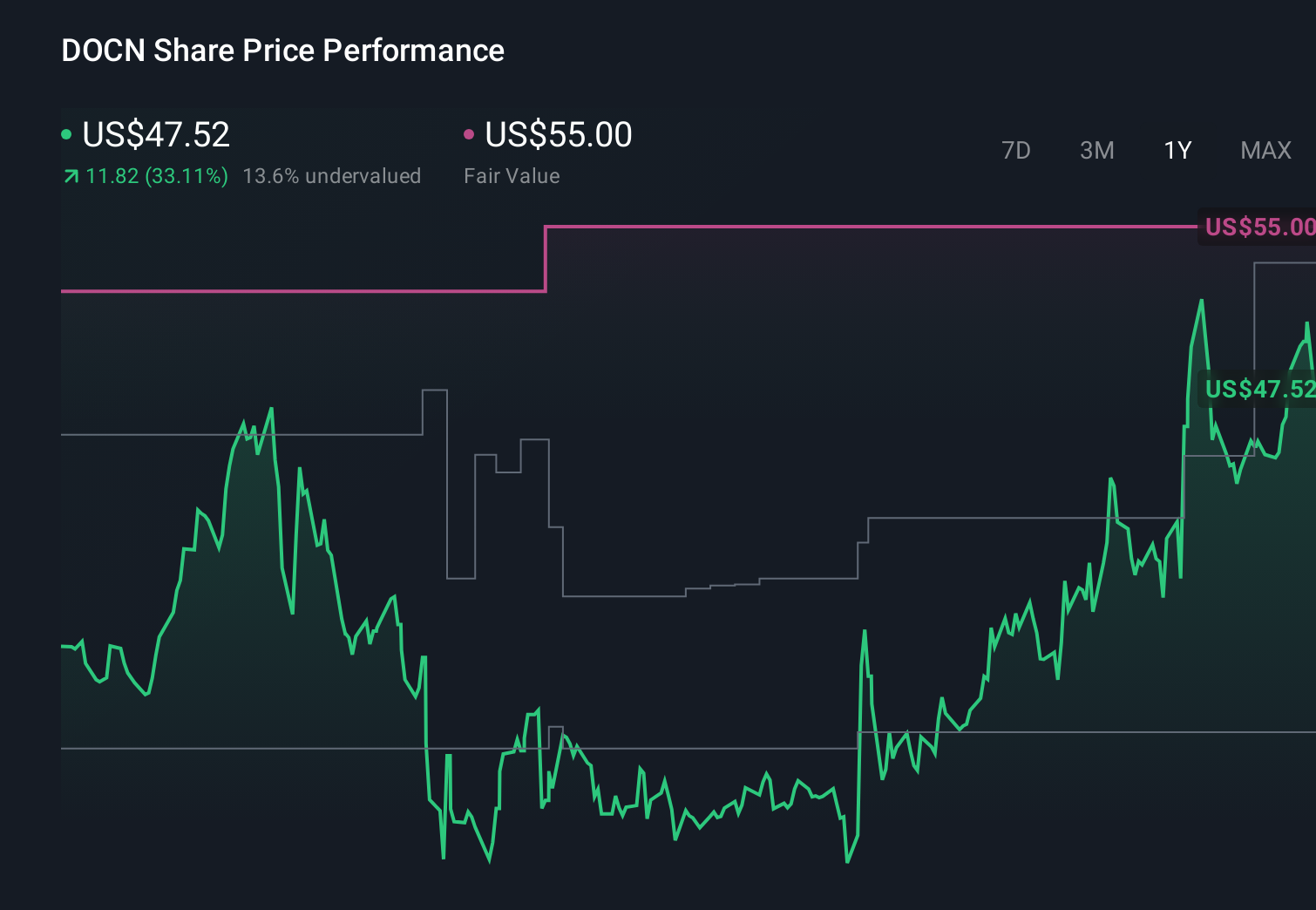This screenshot has width=1316, height=910.
Task: Toggle the share price series via green dot
Action: click(x=67, y=133)
